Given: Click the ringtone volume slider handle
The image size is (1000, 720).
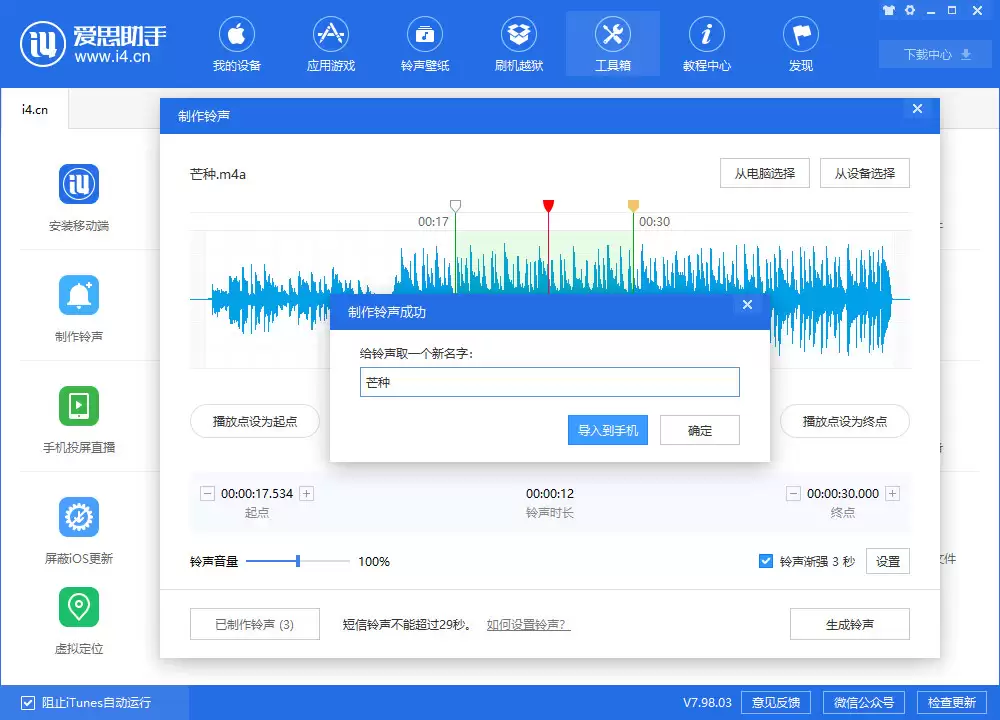Looking at the screenshot, I should coord(298,561).
